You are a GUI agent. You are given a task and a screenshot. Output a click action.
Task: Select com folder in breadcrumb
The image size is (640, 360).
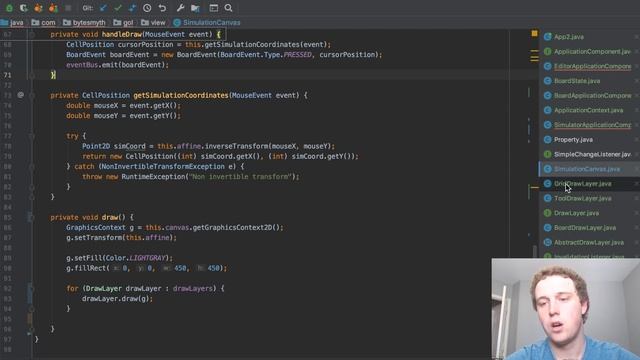tap(43, 22)
